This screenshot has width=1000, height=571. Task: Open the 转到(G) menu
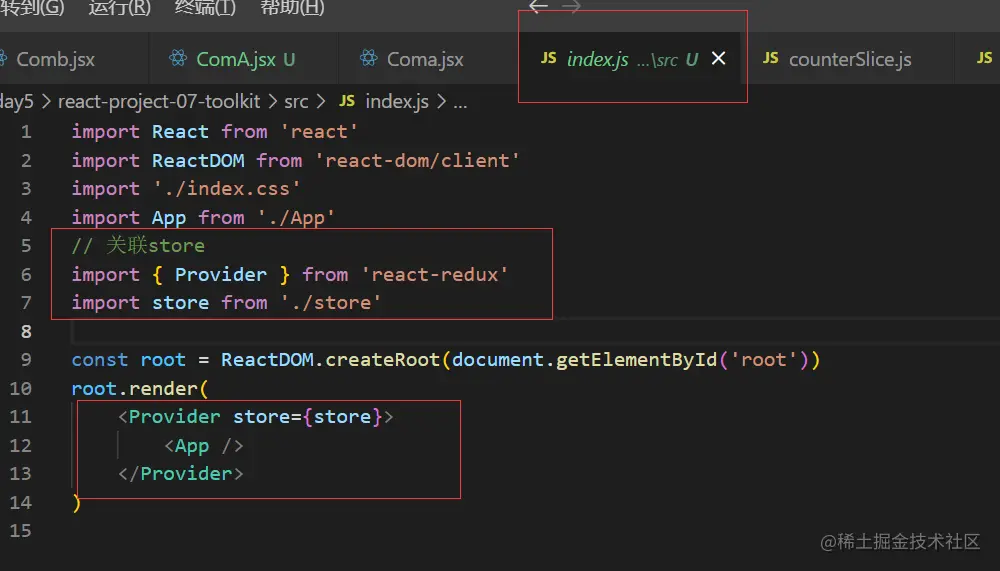pos(32,8)
